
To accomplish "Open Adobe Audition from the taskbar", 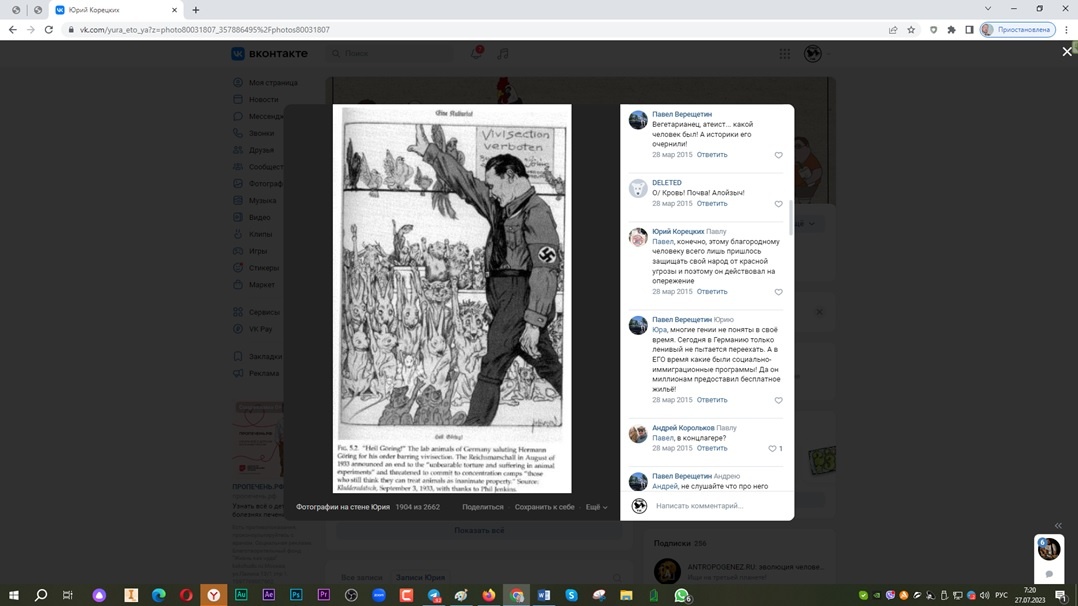I will [x=241, y=595].
